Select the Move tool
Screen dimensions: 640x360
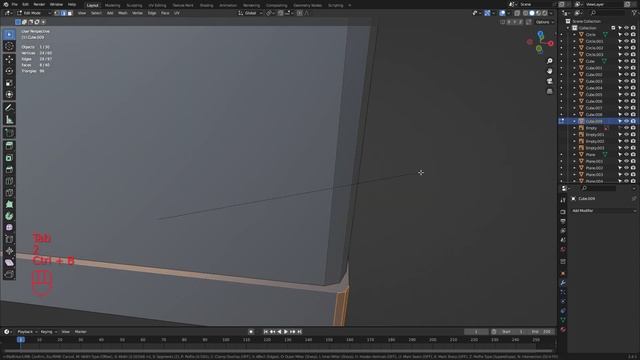(x=9, y=60)
